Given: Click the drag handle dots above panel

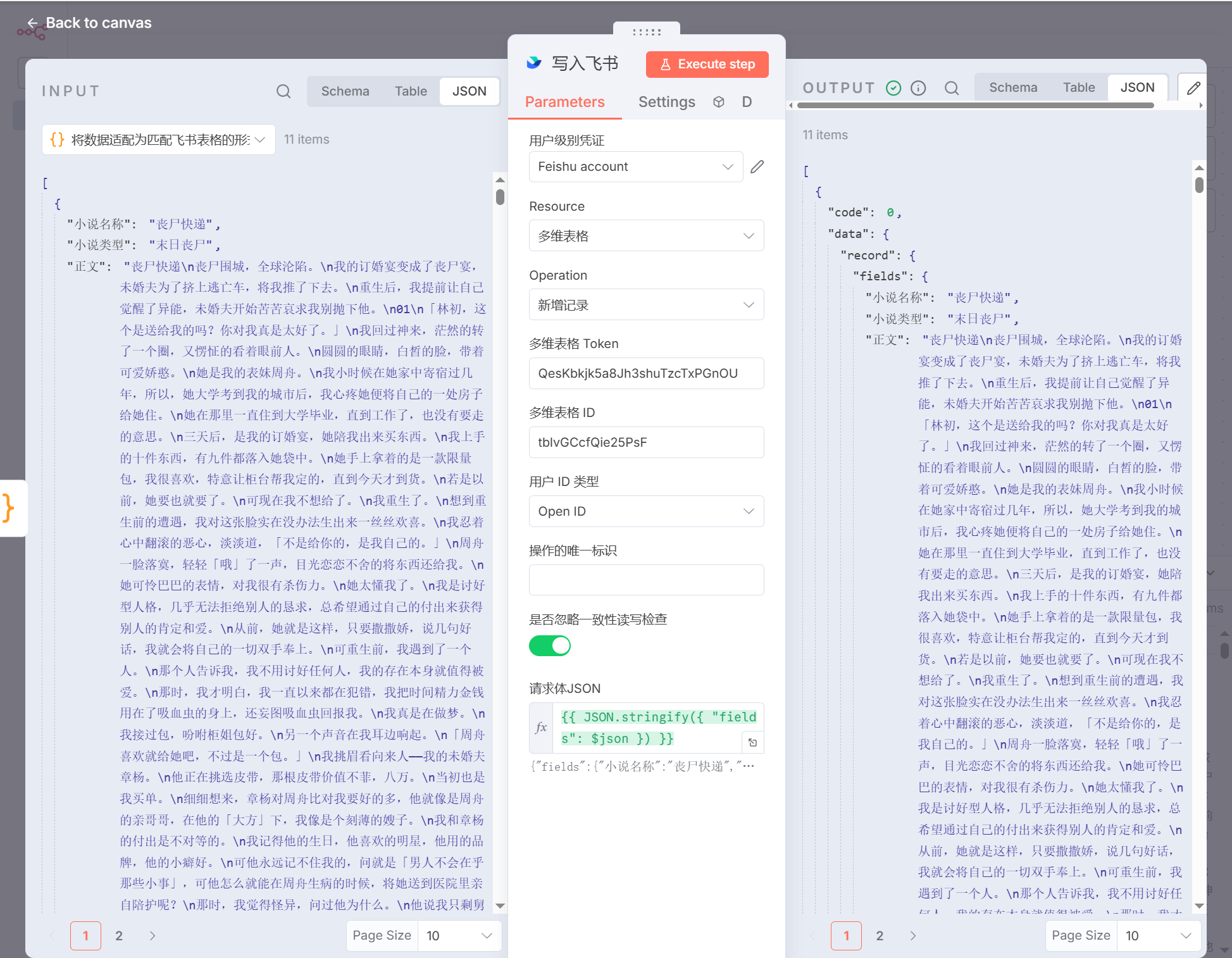Looking at the screenshot, I should point(646,32).
